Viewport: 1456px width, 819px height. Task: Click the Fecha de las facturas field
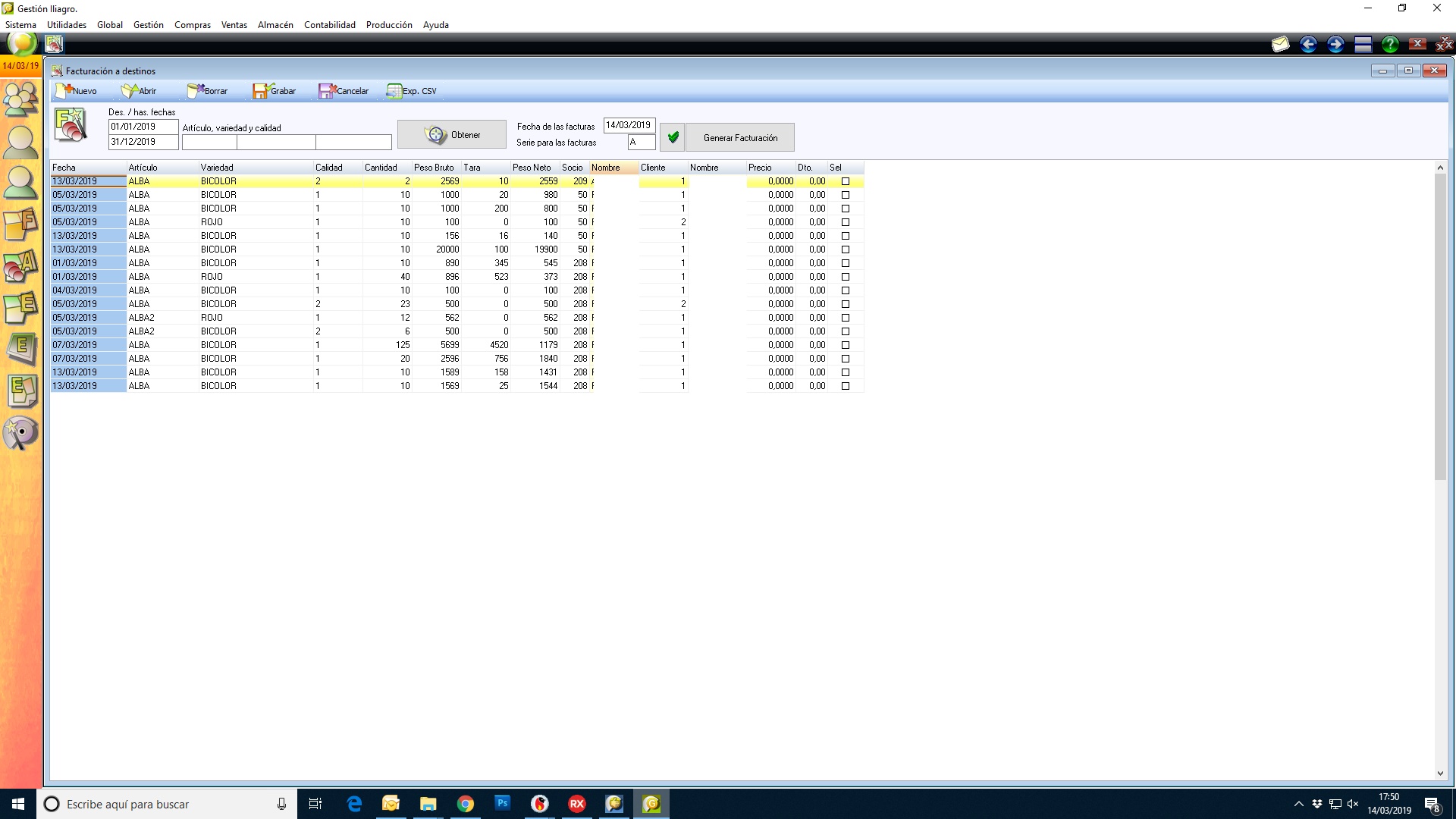[x=629, y=125]
